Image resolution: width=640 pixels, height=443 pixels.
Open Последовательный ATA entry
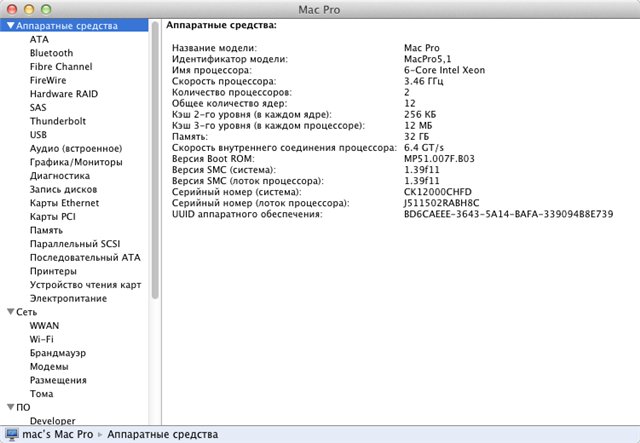click(85, 258)
